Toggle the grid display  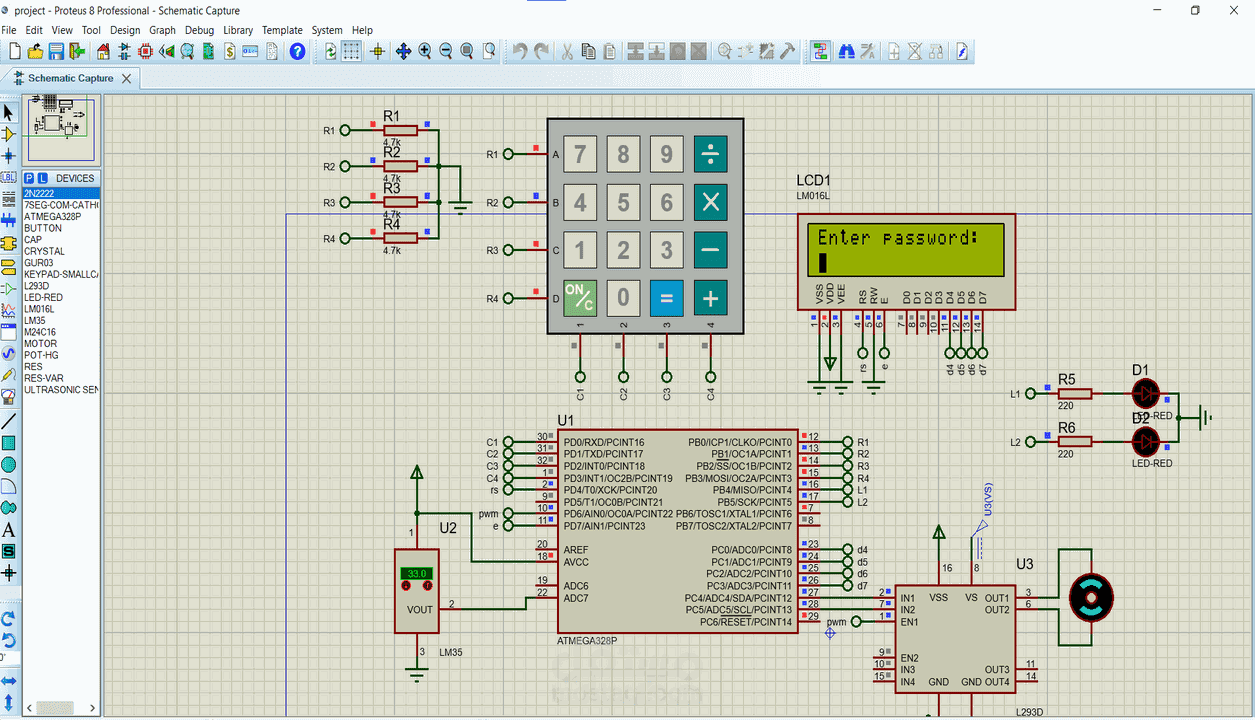click(350, 50)
